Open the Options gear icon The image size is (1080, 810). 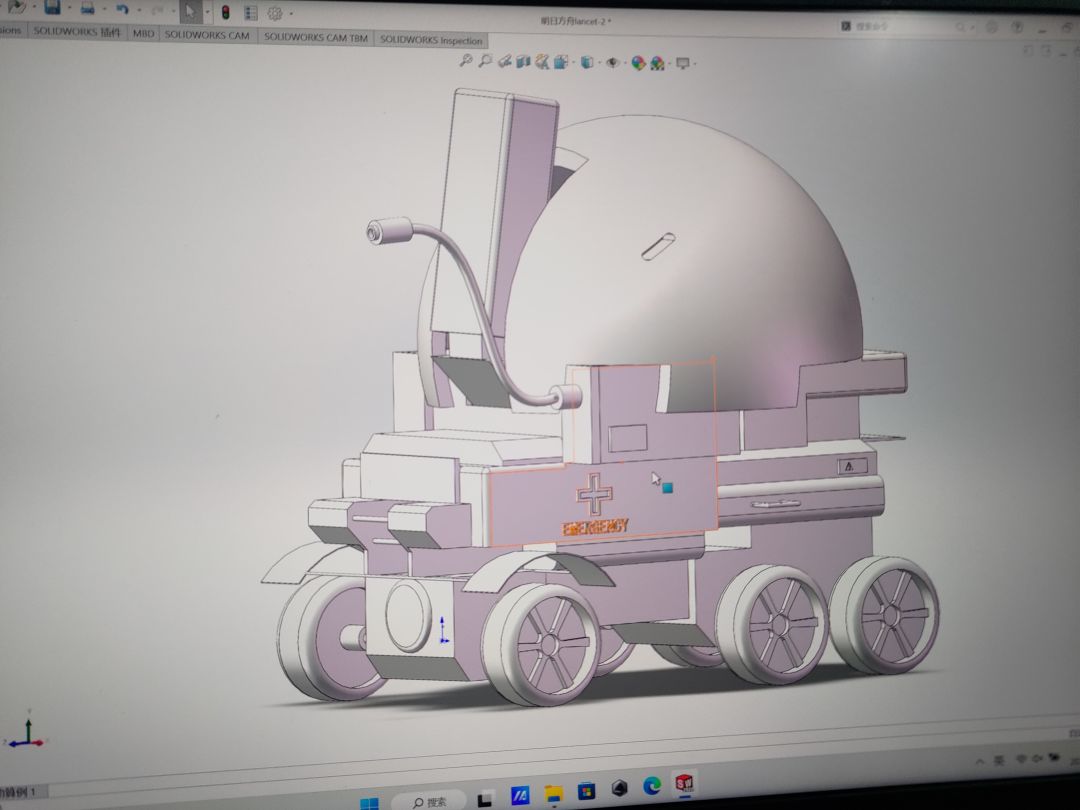click(x=274, y=14)
